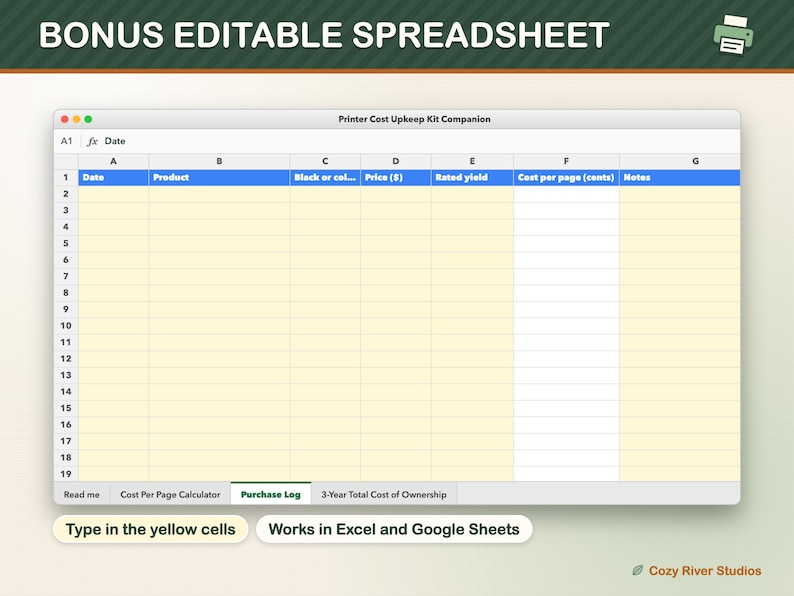Click the Date header cell
This screenshot has height=596, width=794.
coord(113,178)
